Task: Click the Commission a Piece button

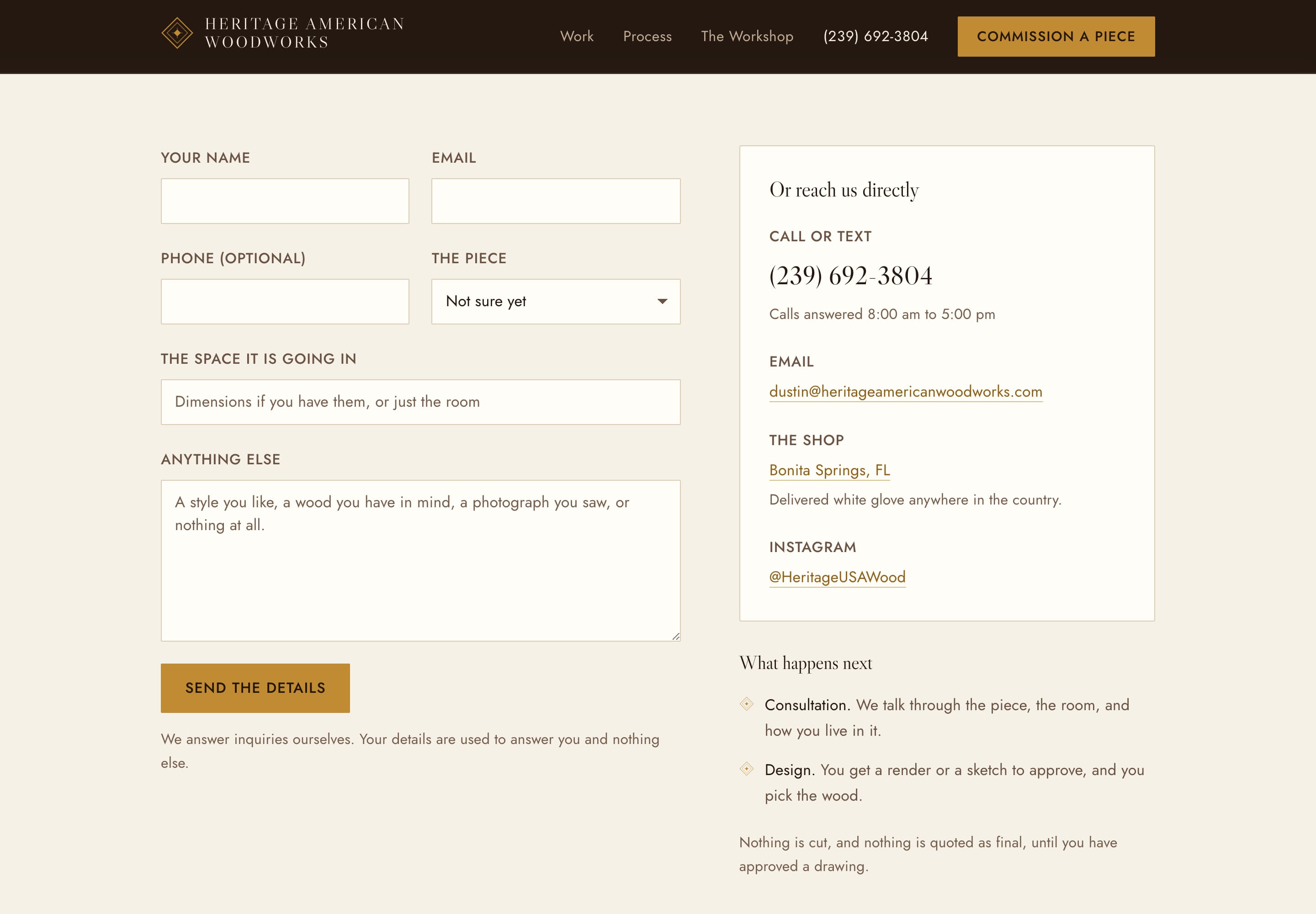Action: click(x=1056, y=36)
